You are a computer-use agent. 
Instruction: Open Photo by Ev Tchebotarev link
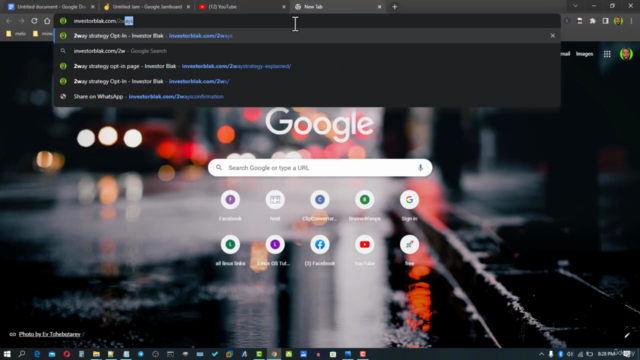tap(49, 334)
